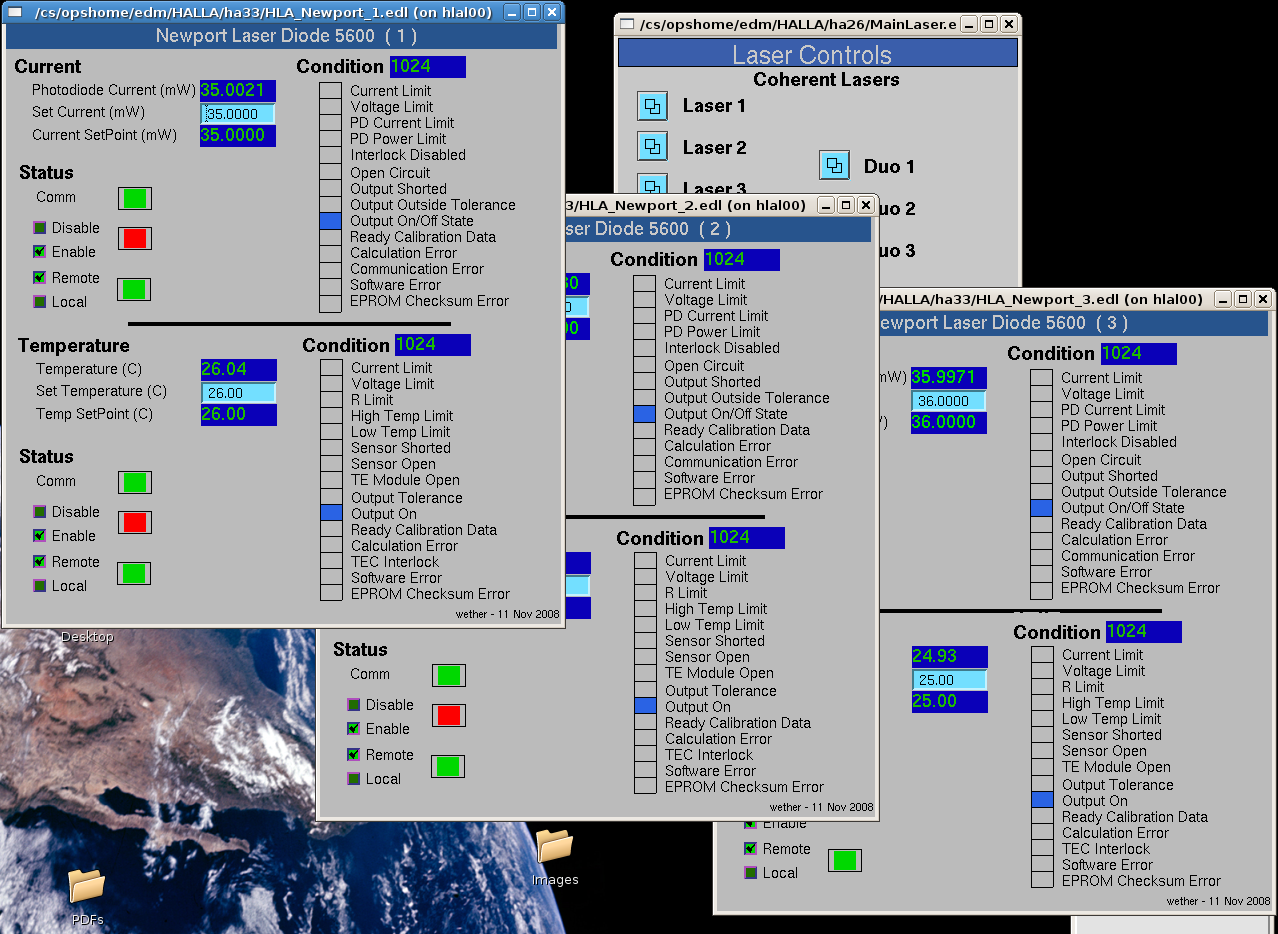
Task: Click green Remote indicator in diode 1 Temperature status
Action: 135,573
